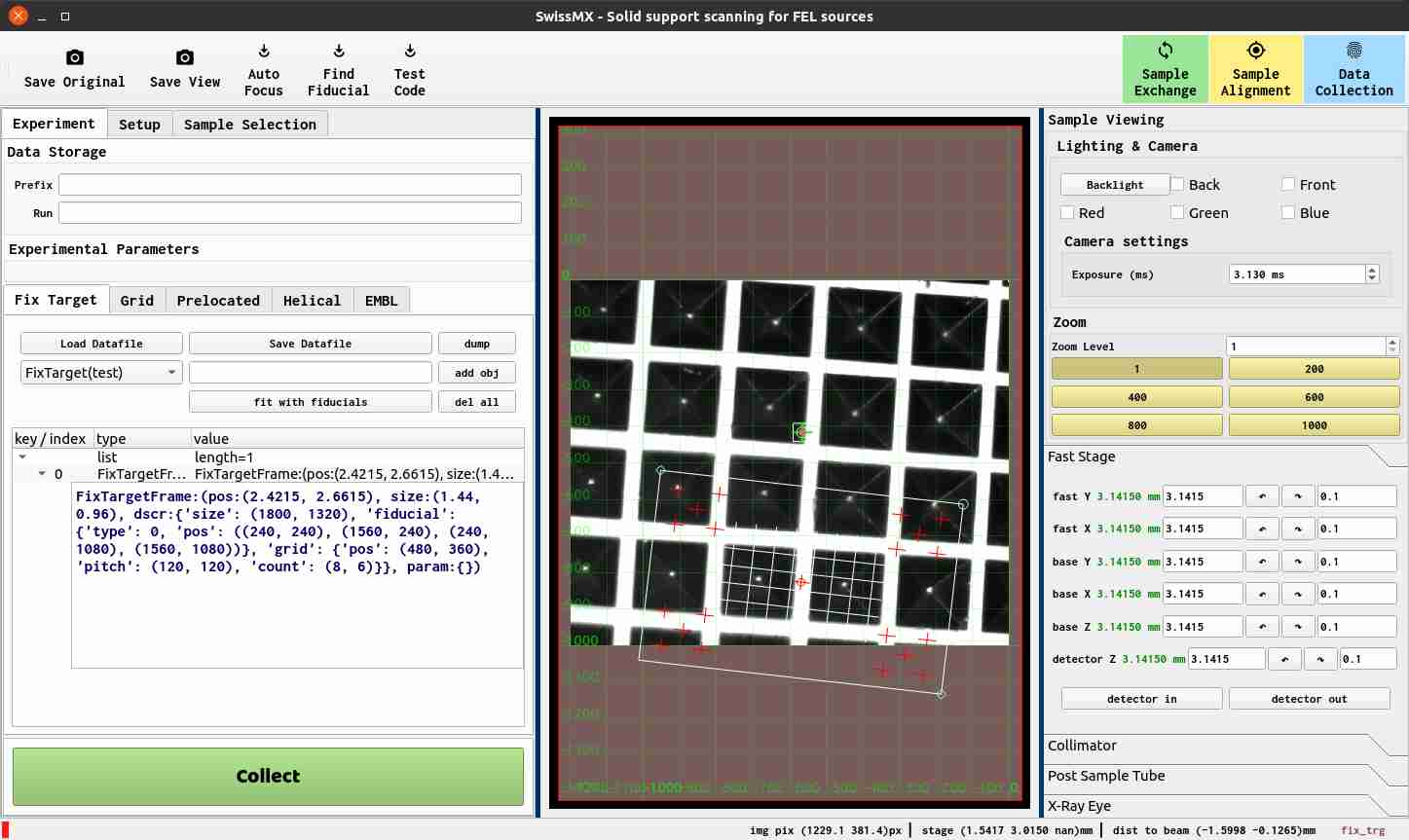Switch to Sample Alignment mode
Viewport: 1409px width, 840px height.
pos(1255,69)
